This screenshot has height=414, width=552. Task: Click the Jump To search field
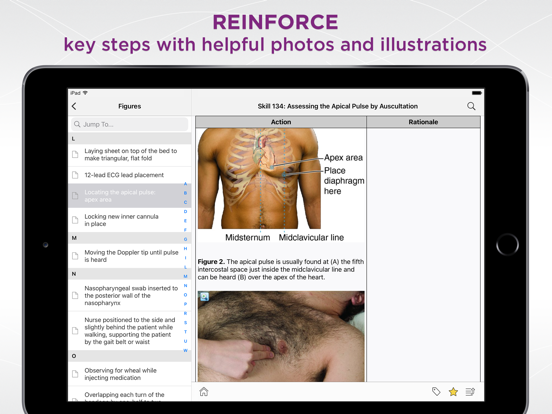tap(130, 124)
